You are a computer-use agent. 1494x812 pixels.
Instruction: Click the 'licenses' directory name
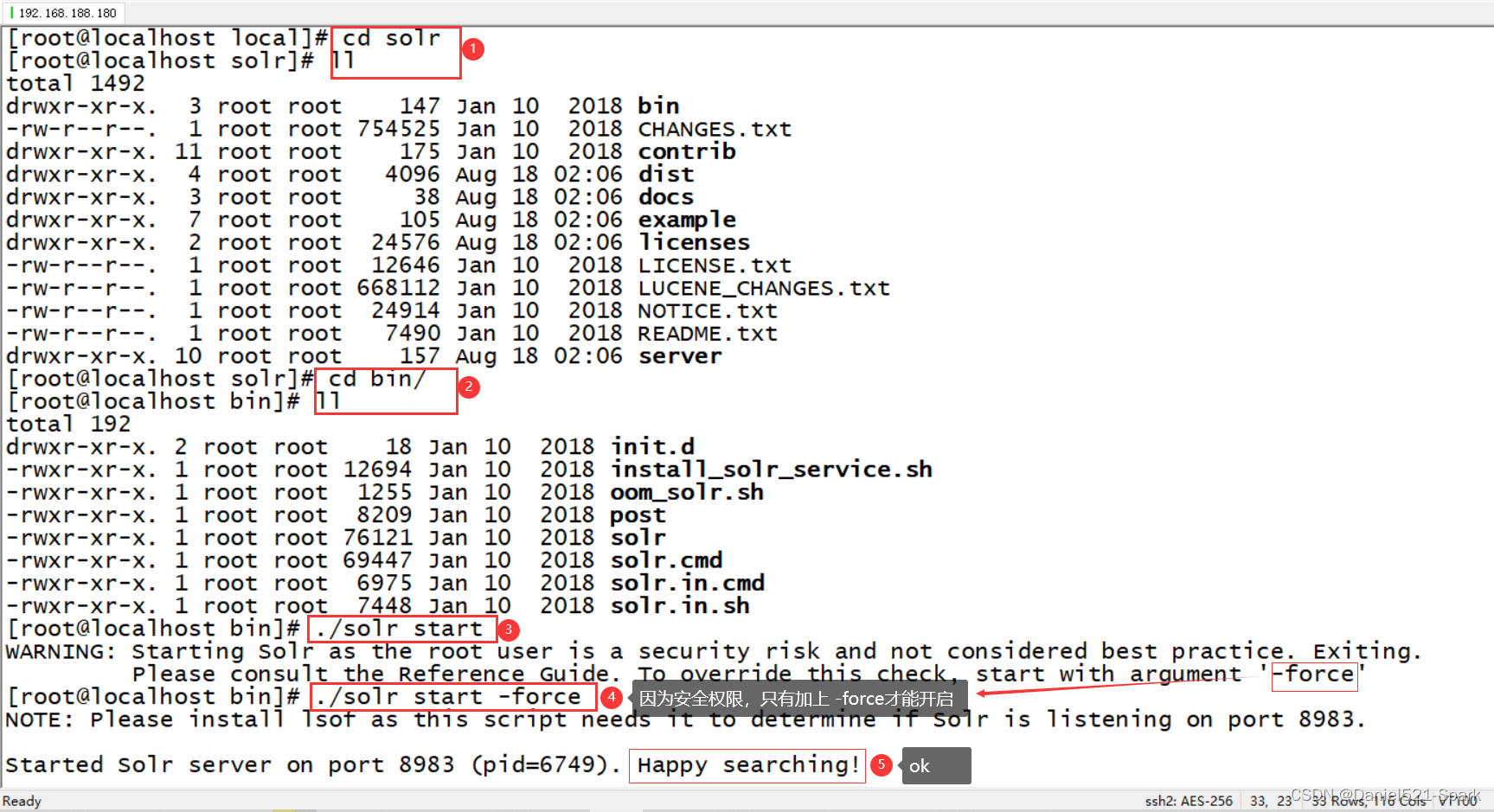click(694, 242)
